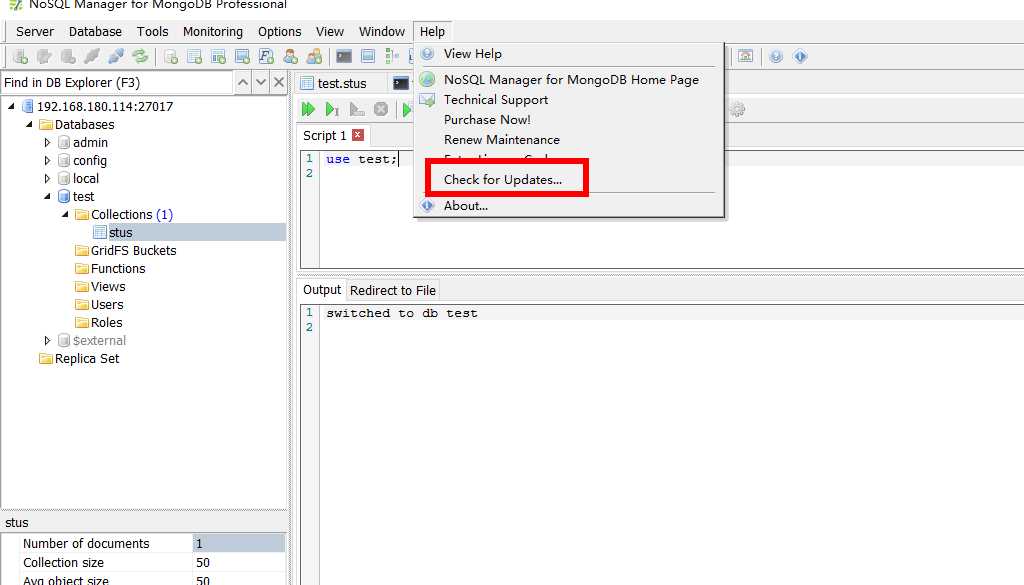
Task: Open the Database menu
Action: tap(95, 31)
